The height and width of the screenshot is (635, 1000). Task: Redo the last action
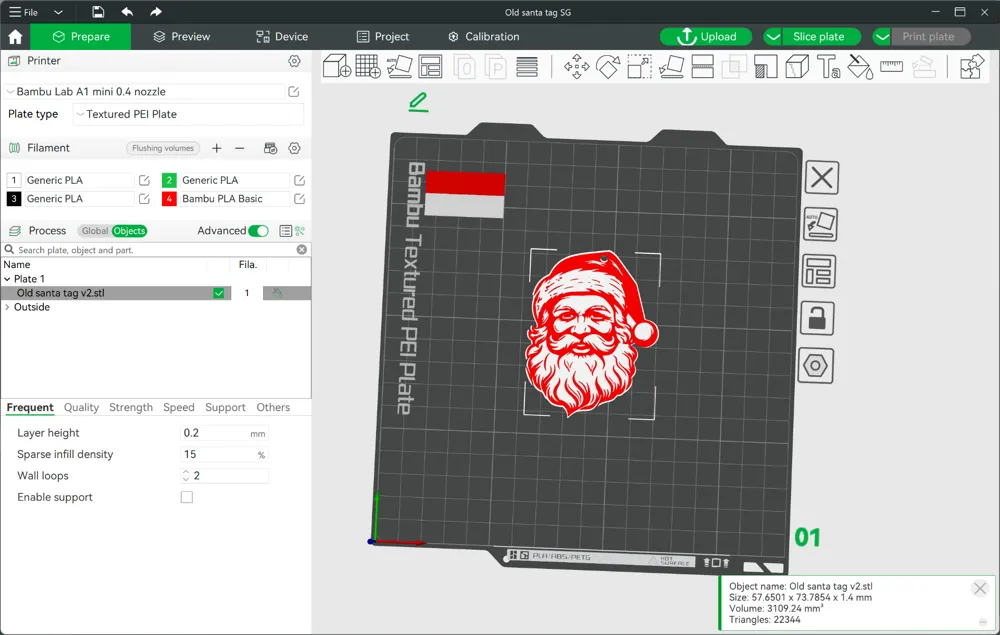[x=156, y=11]
